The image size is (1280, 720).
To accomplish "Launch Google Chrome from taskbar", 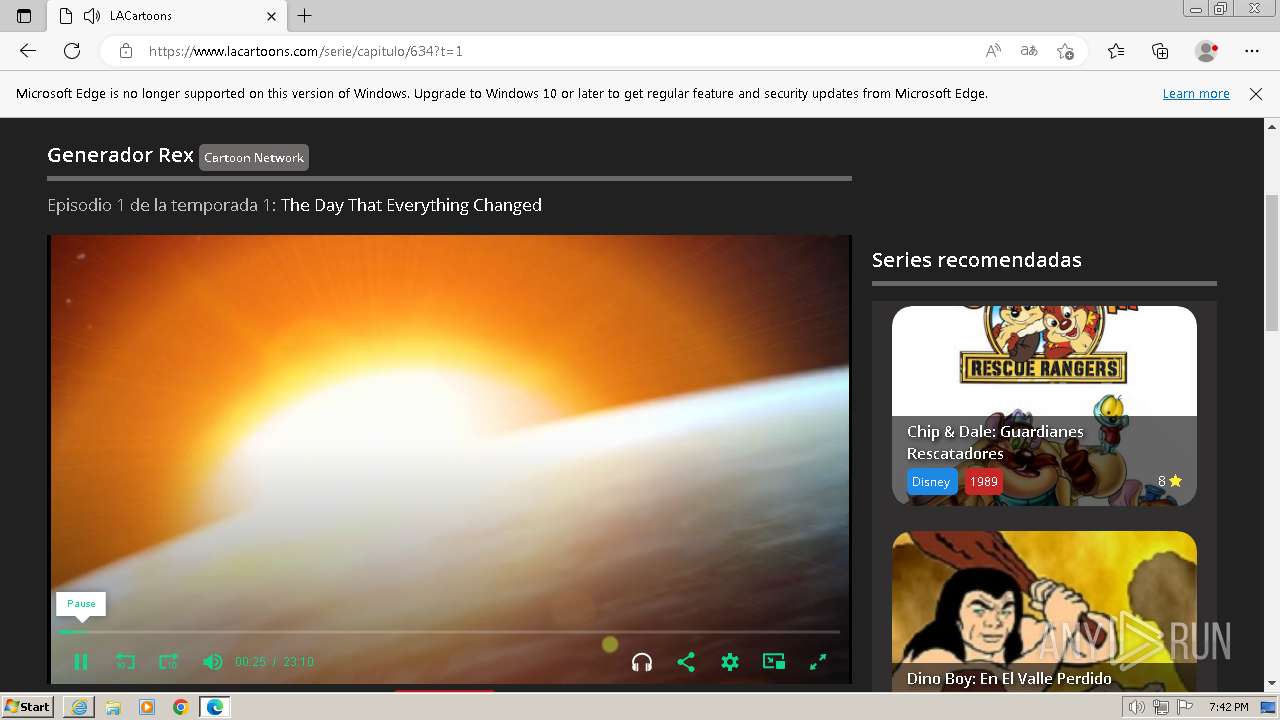I will point(181,707).
